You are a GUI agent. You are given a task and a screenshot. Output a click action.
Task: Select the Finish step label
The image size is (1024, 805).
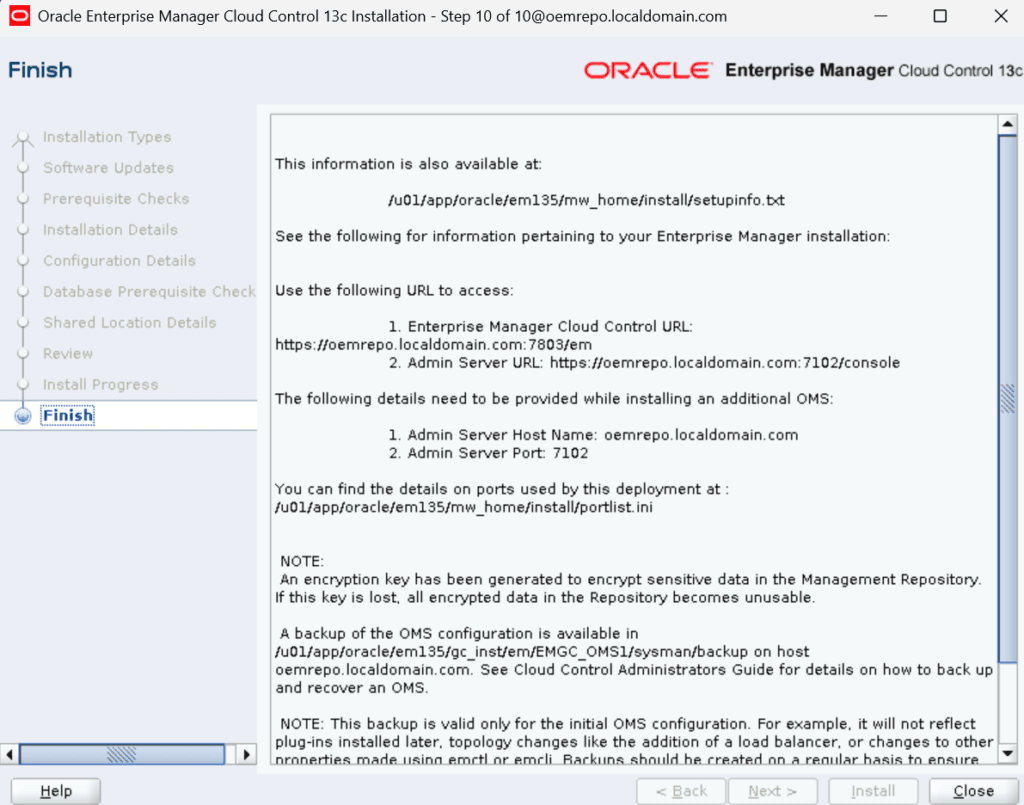67,415
